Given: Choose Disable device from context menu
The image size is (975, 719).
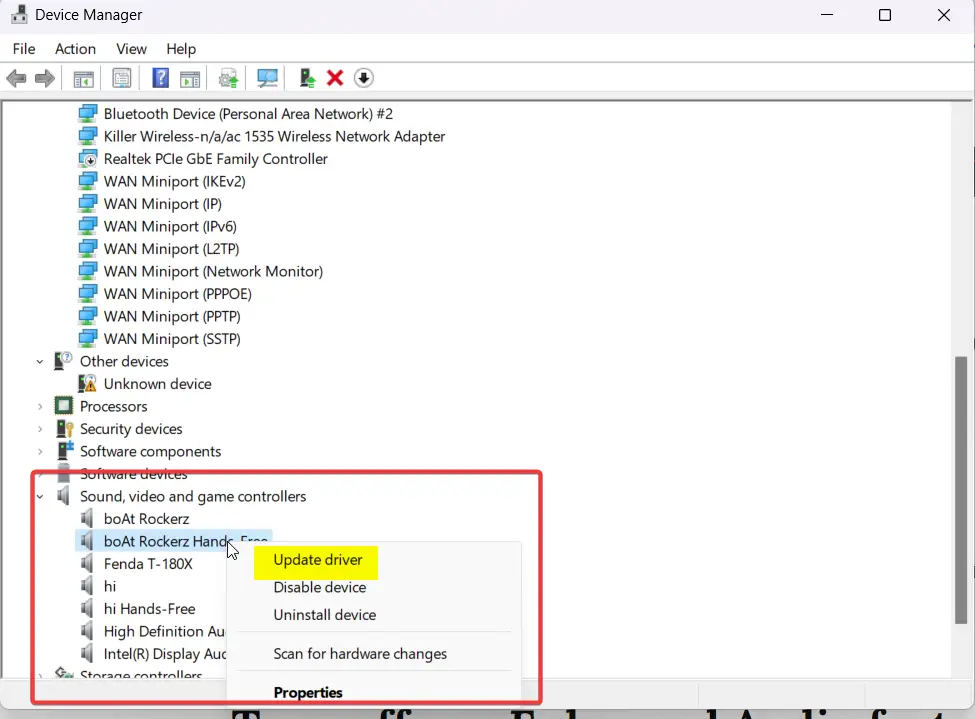Looking at the screenshot, I should 320,587.
